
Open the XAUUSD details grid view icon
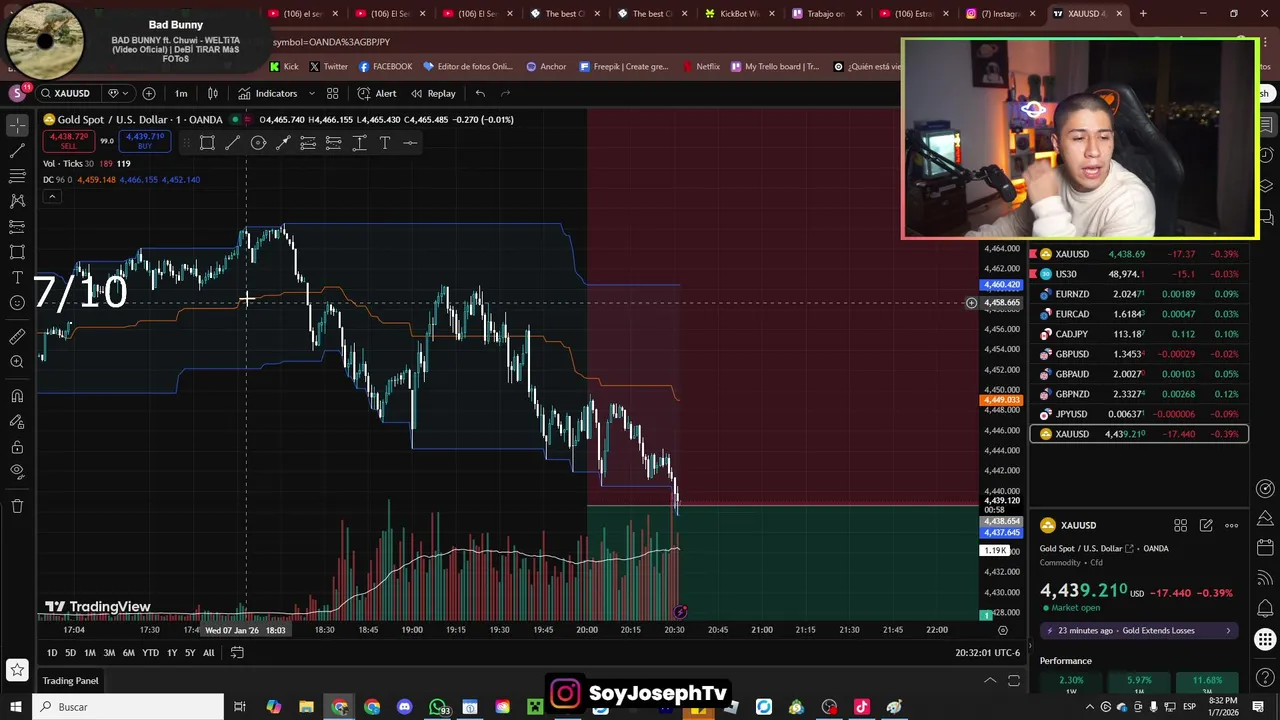1180,525
